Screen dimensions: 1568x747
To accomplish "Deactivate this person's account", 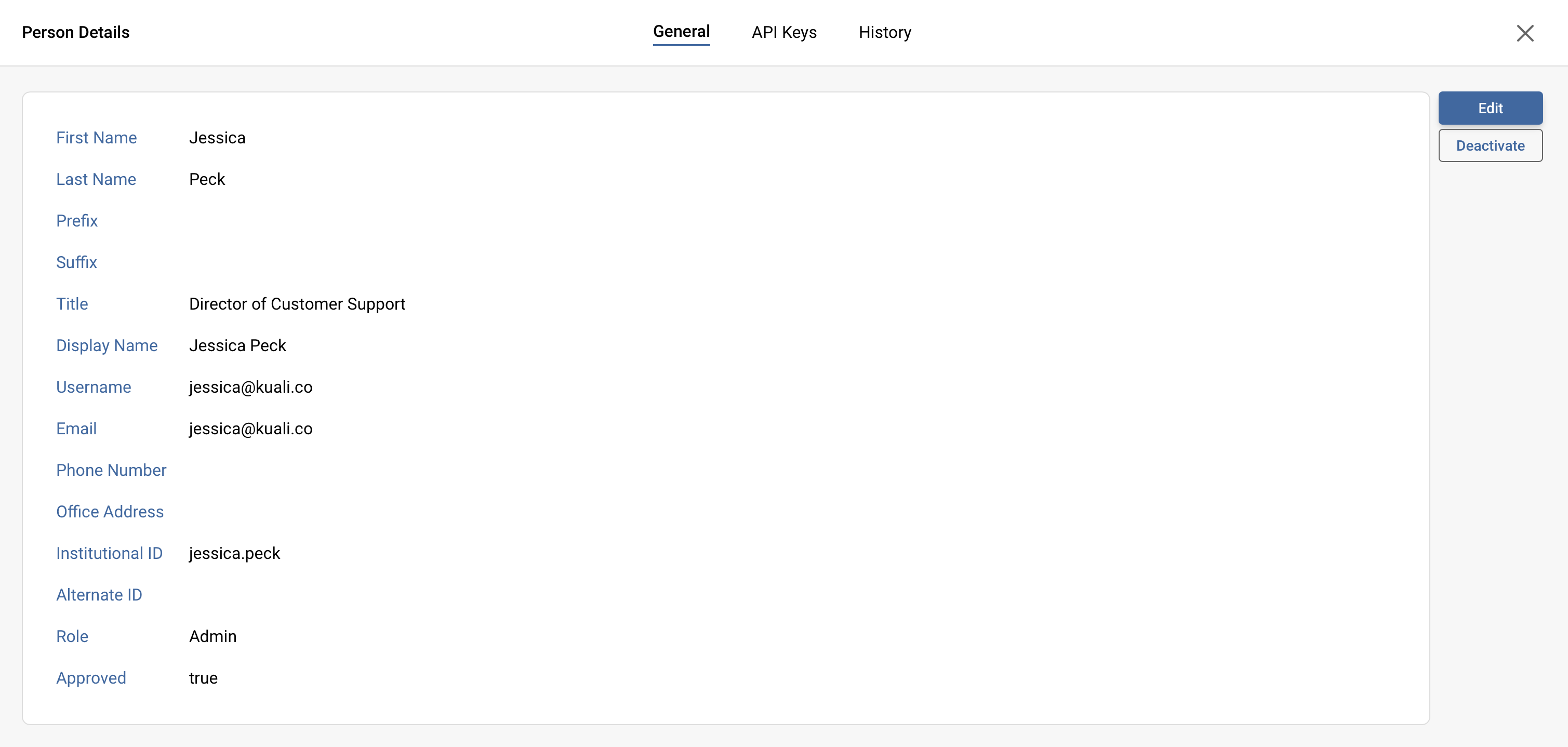I will tap(1490, 145).
